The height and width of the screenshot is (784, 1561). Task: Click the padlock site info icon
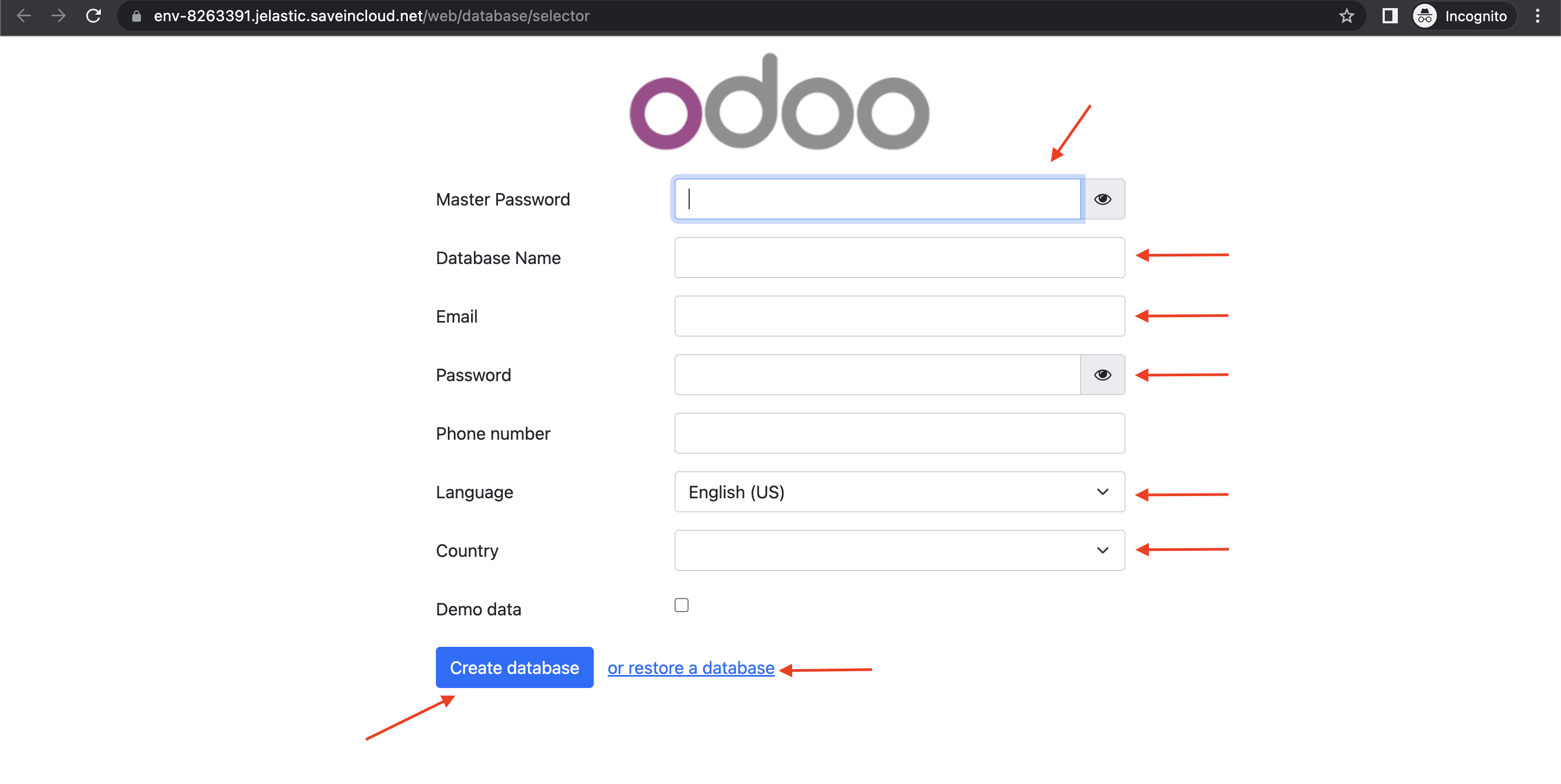point(136,16)
